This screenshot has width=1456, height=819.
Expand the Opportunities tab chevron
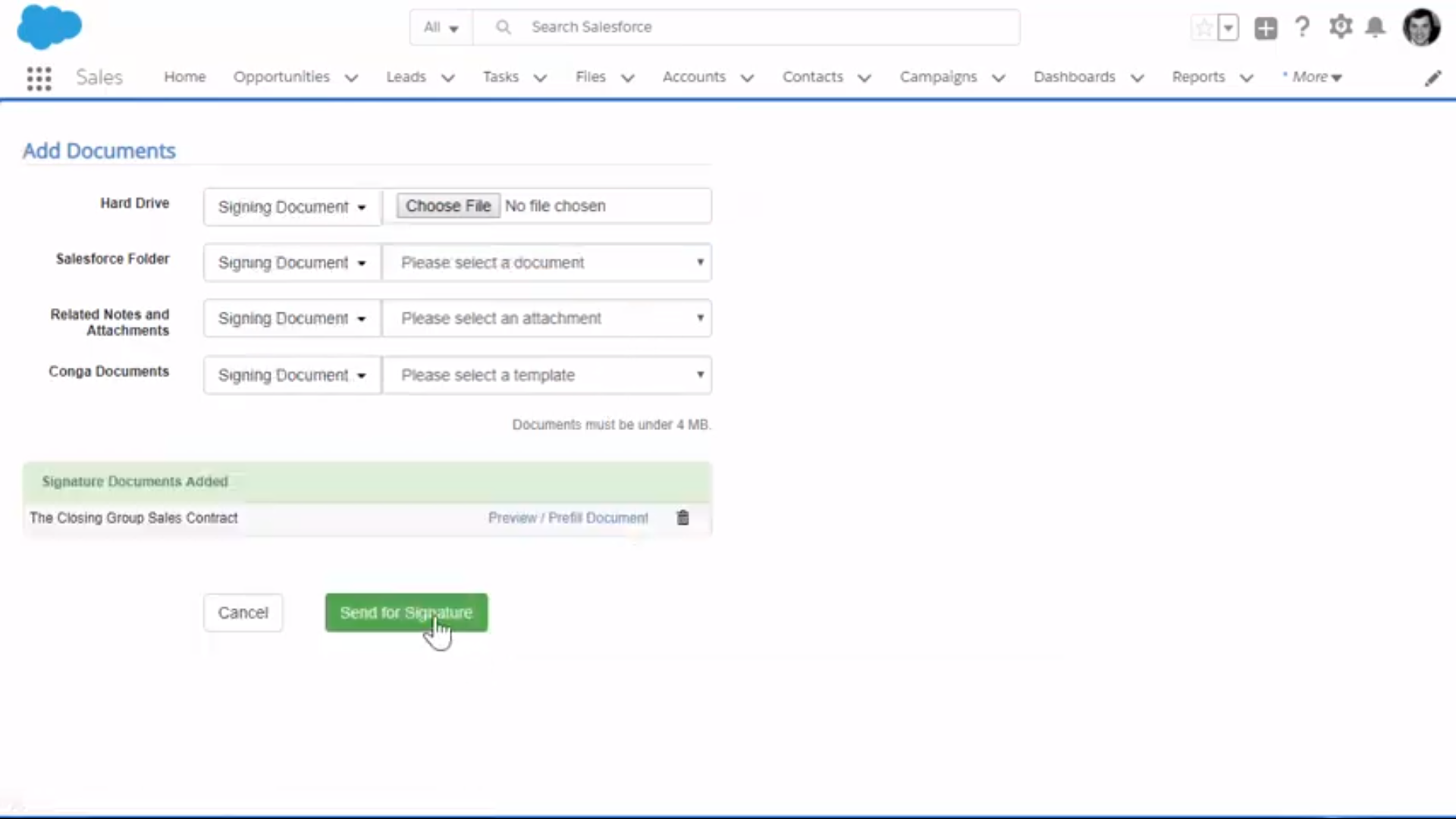[351, 78]
